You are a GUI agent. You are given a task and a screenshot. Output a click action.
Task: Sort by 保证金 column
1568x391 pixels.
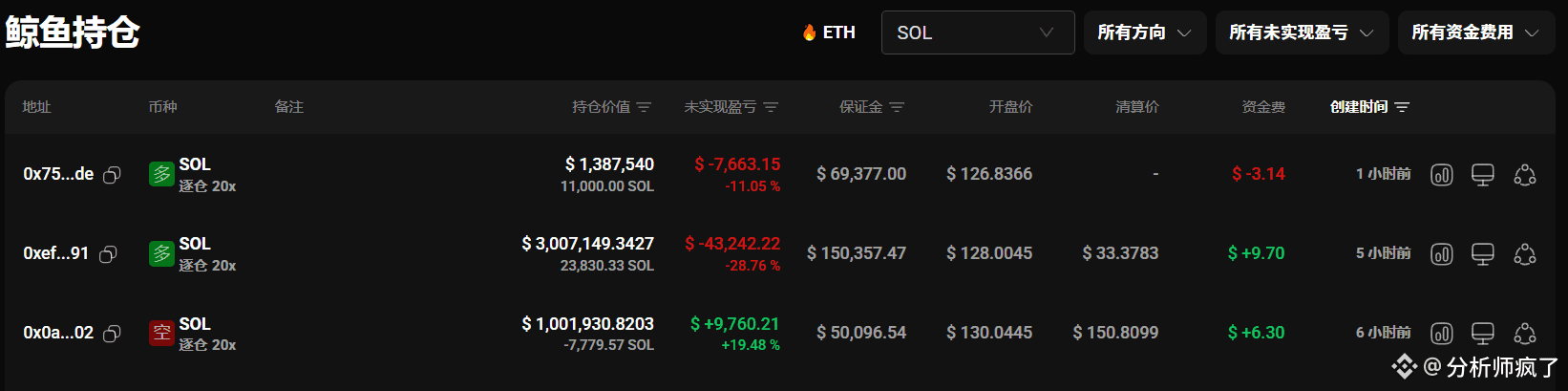coord(871,107)
